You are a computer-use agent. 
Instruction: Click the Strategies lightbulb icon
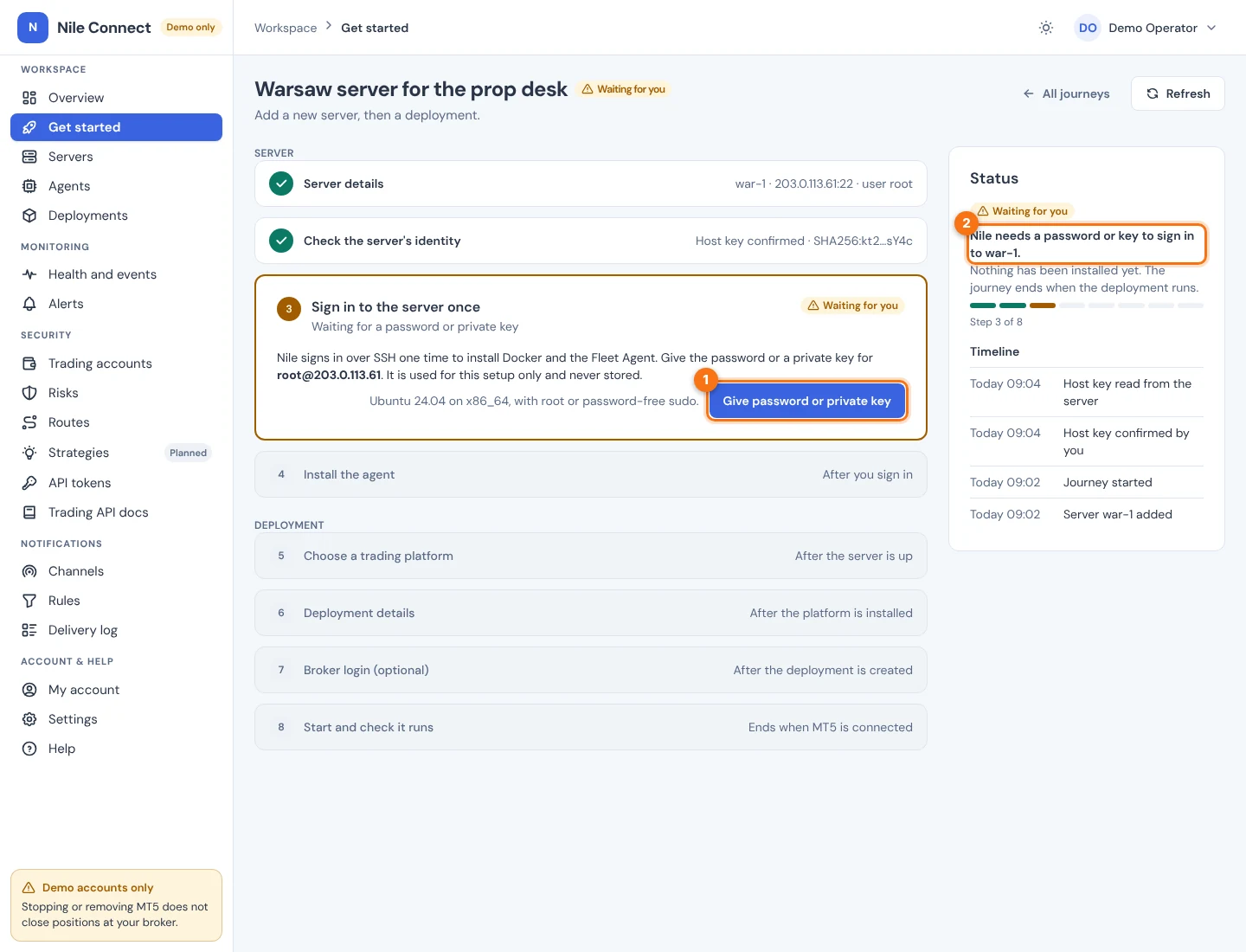29,453
